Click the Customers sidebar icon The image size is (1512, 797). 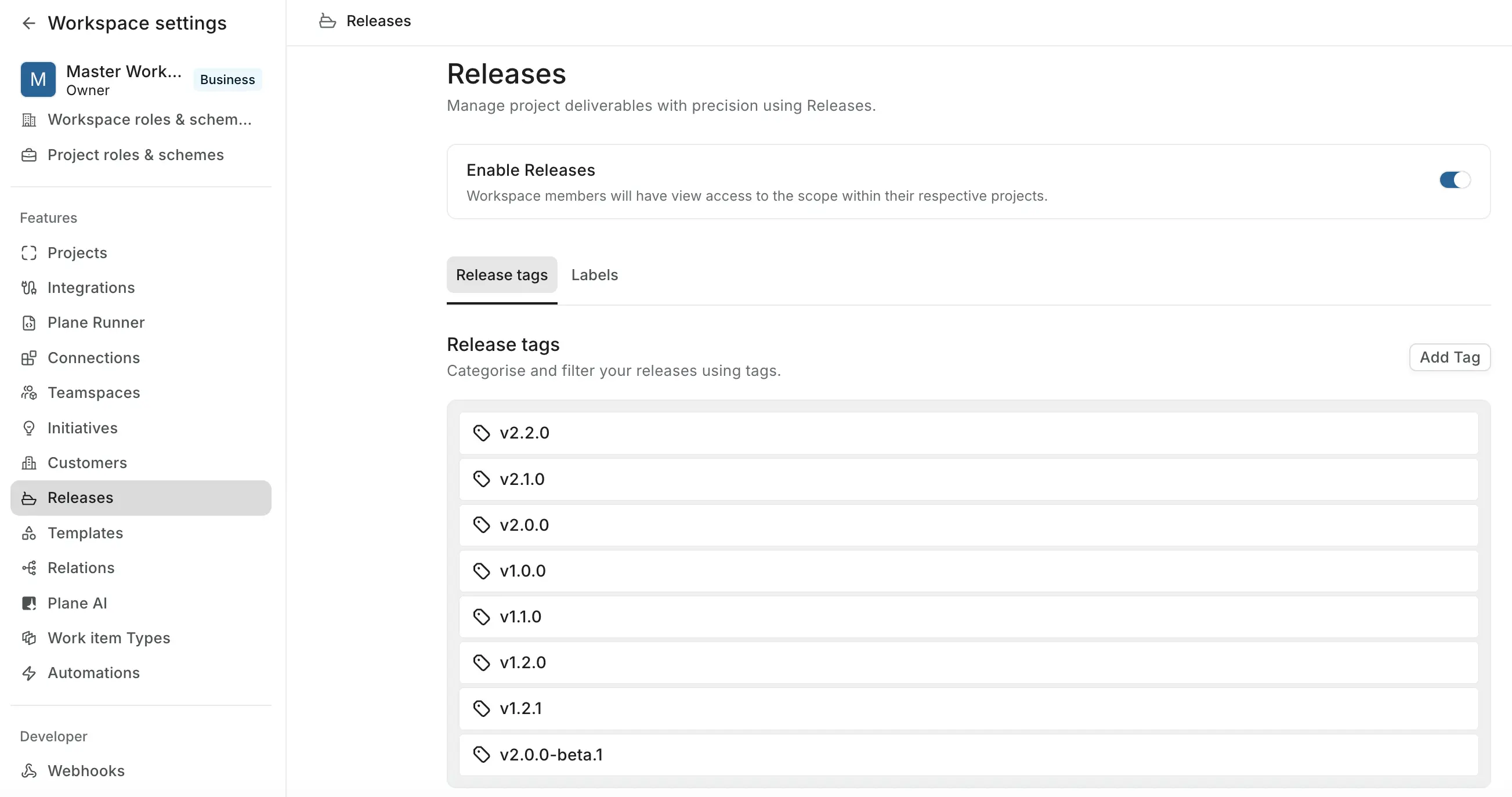pos(29,463)
